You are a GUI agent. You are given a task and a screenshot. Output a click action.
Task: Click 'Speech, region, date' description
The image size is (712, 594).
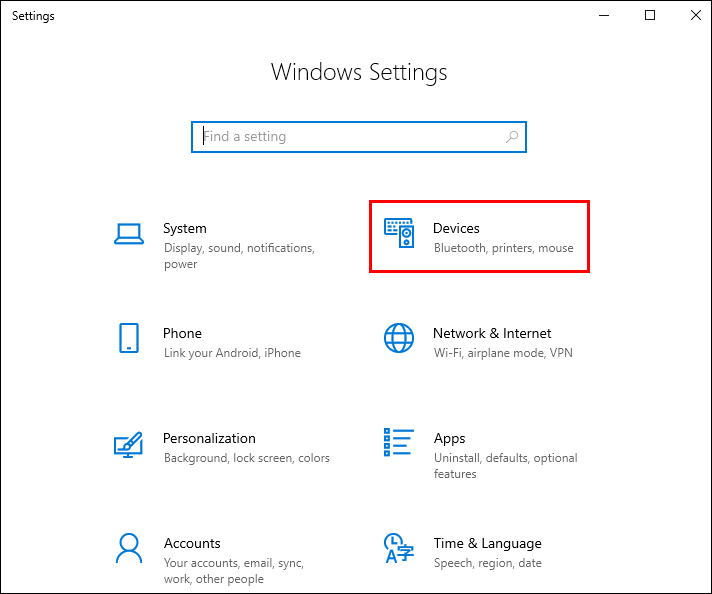pyautogui.click(x=487, y=563)
